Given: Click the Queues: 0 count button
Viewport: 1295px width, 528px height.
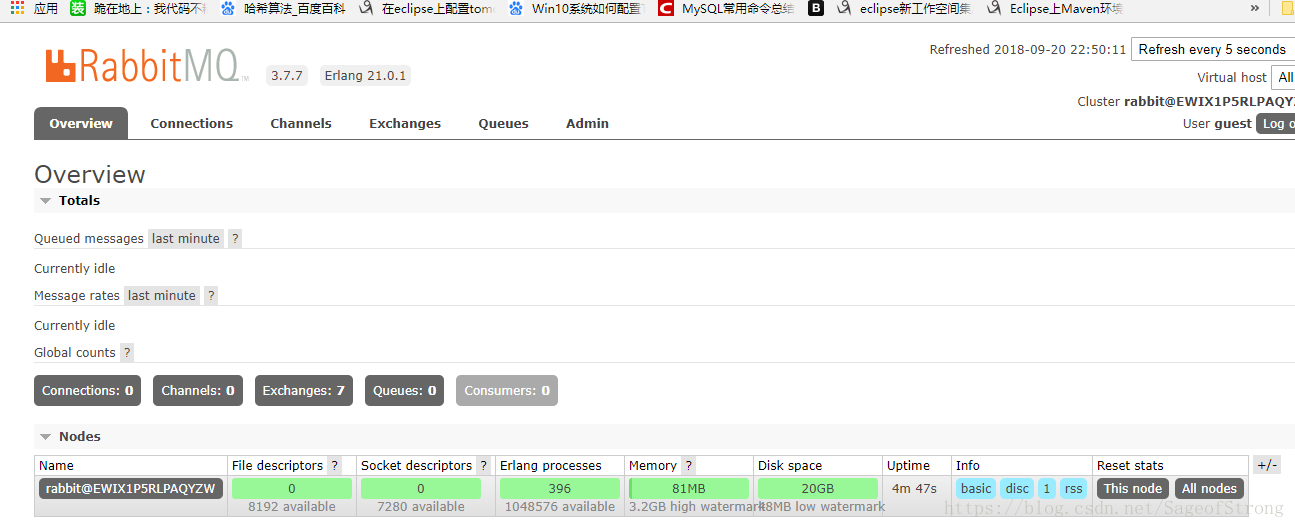Looking at the screenshot, I should pyautogui.click(x=405, y=390).
